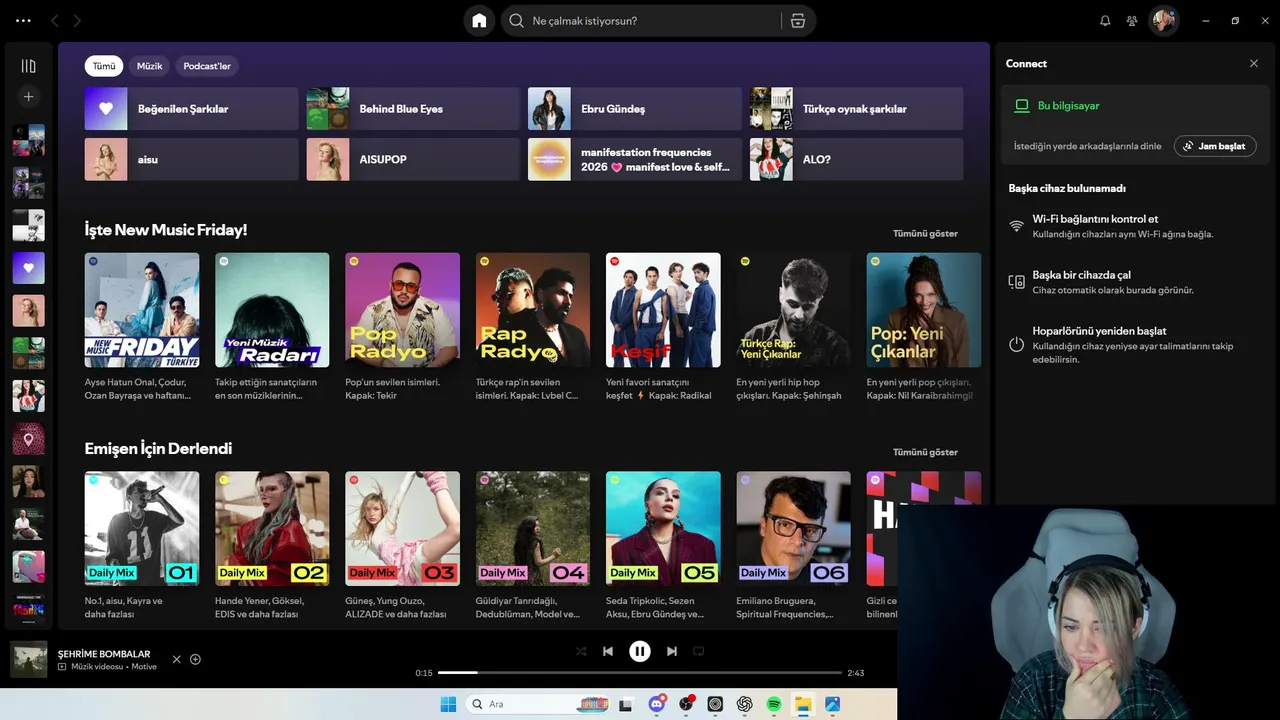This screenshot has width=1280, height=720.
Task: Open the AISUPOP tile
Action: (x=413, y=160)
